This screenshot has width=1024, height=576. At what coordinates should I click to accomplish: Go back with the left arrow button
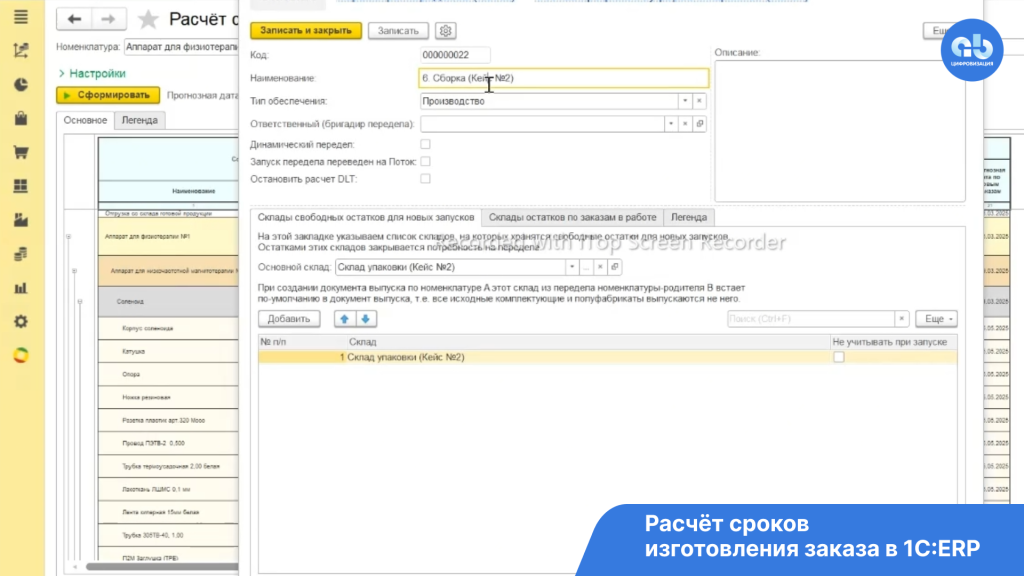(74, 19)
